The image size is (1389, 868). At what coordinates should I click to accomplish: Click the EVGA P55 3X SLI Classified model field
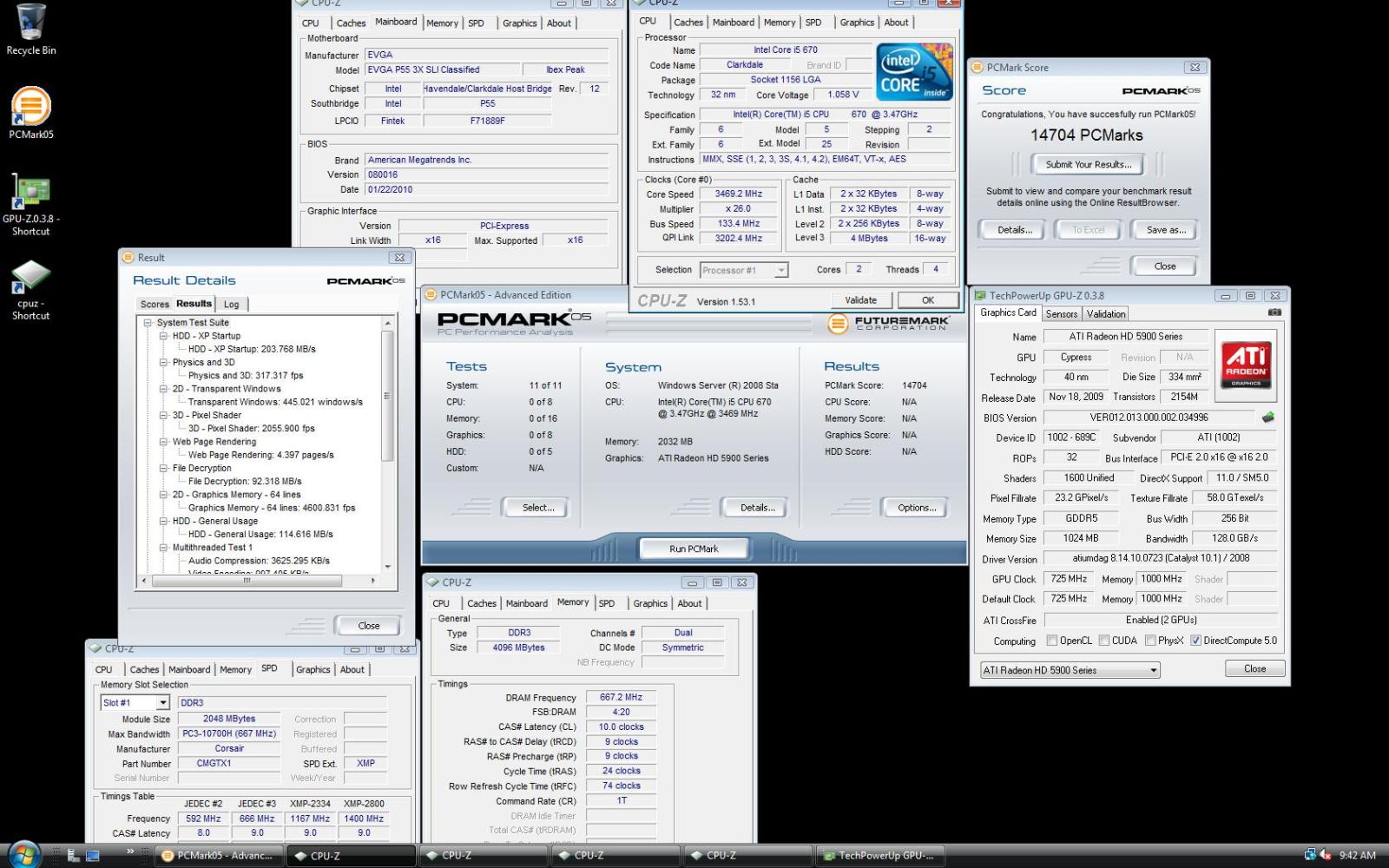[443, 69]
